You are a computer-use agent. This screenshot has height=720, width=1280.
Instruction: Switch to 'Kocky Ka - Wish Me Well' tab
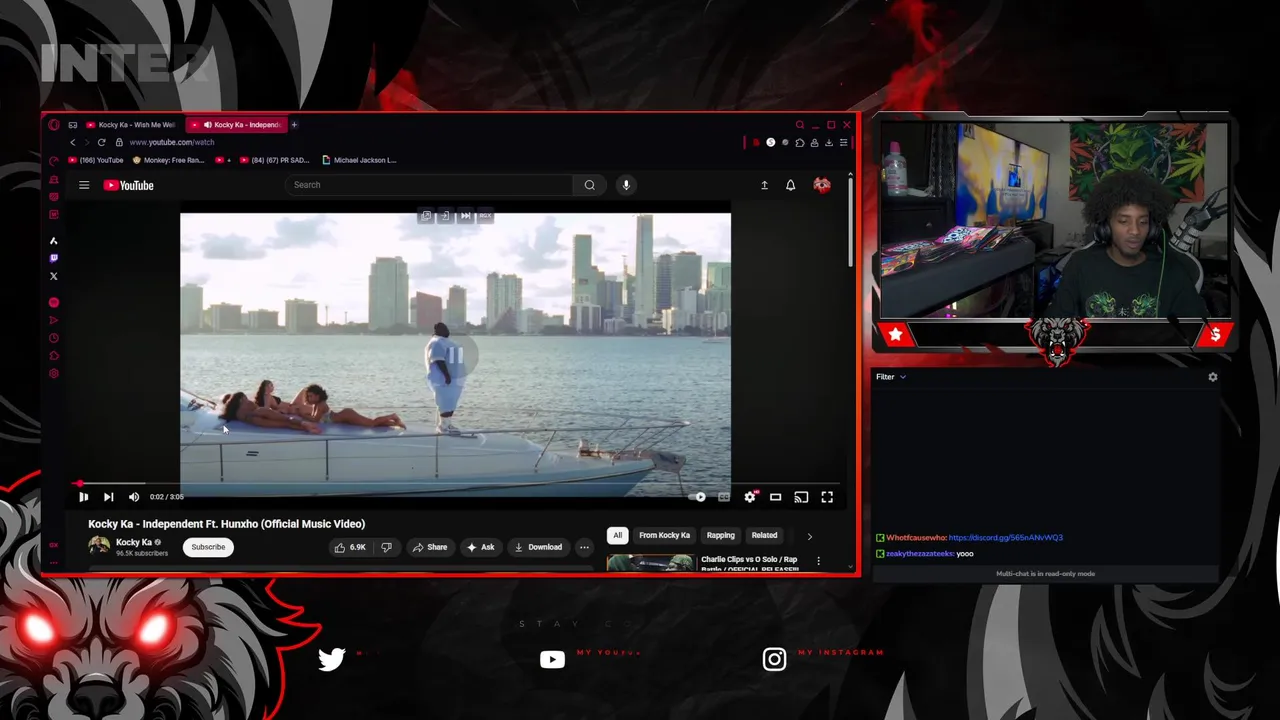(131, 125)
